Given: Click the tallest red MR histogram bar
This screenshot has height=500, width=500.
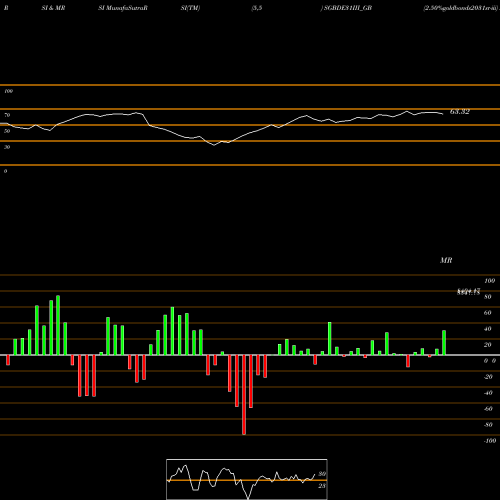Looking at the screenshot, I should pyautogui.click(x=244, y=395).
